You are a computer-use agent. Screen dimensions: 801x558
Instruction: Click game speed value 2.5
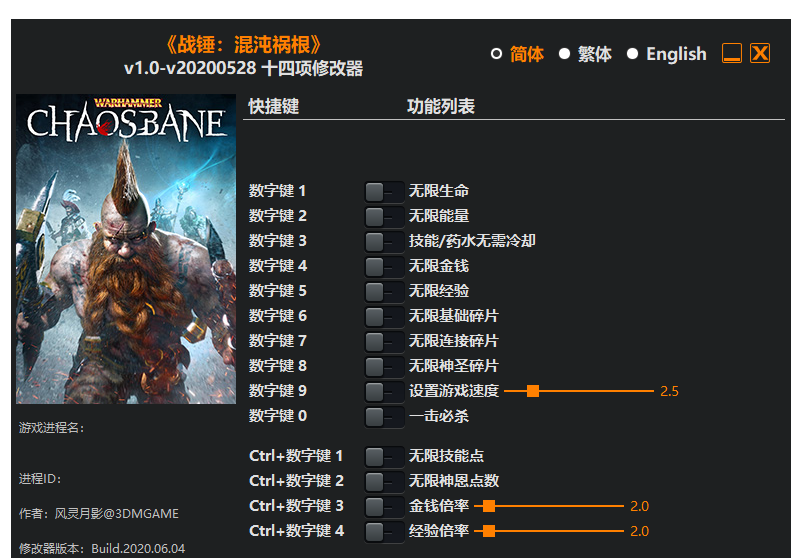669,392
